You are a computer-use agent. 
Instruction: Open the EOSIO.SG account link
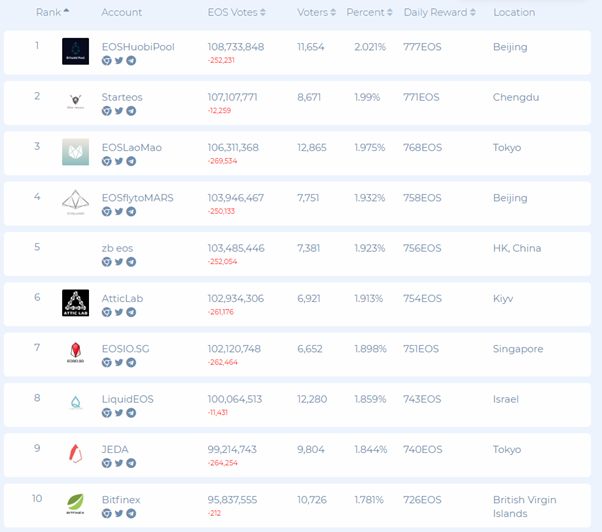coord(125,349)
